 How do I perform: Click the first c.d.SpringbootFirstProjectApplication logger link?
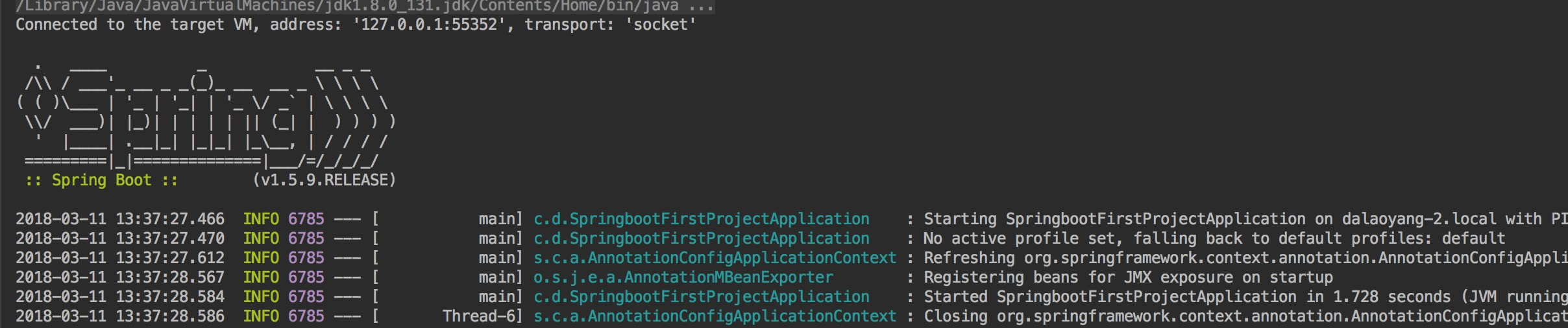coord(702,219)
